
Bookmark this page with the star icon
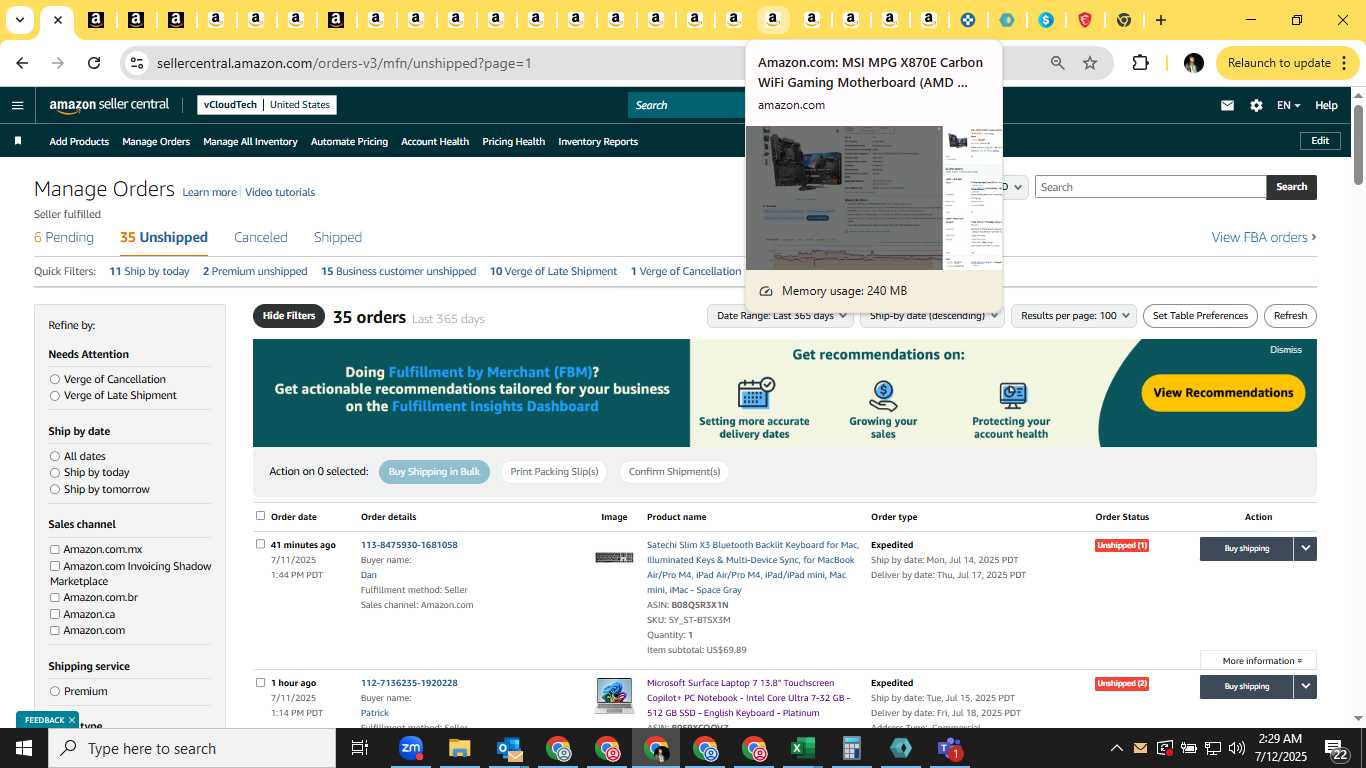[1090, 63]
